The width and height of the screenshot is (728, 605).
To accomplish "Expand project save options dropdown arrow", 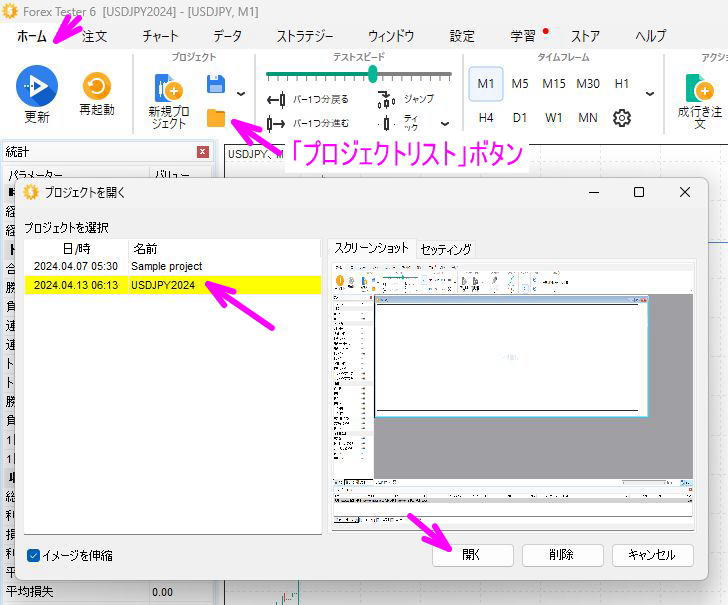I will pos(240,94).
